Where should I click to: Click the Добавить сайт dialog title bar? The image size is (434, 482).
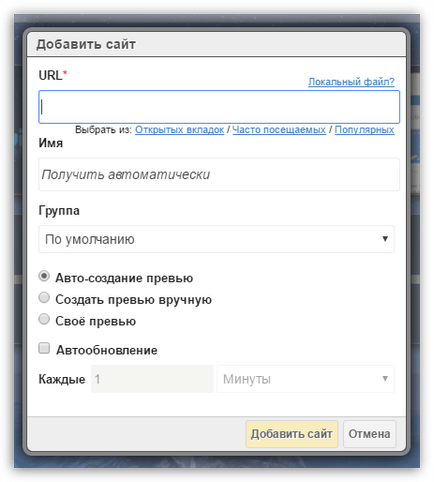coord(216,44)
